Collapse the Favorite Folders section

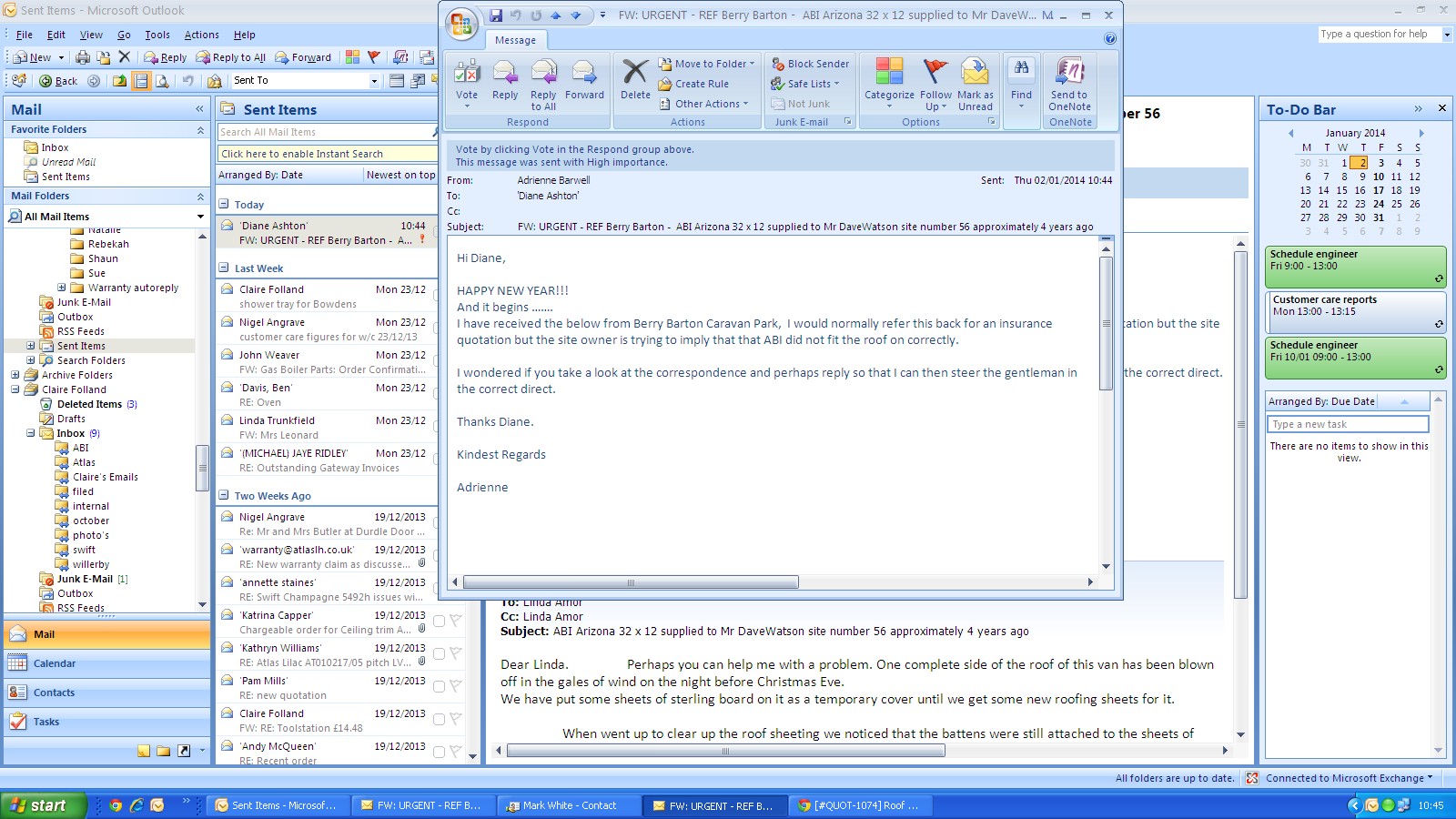(x=200, y=130)
